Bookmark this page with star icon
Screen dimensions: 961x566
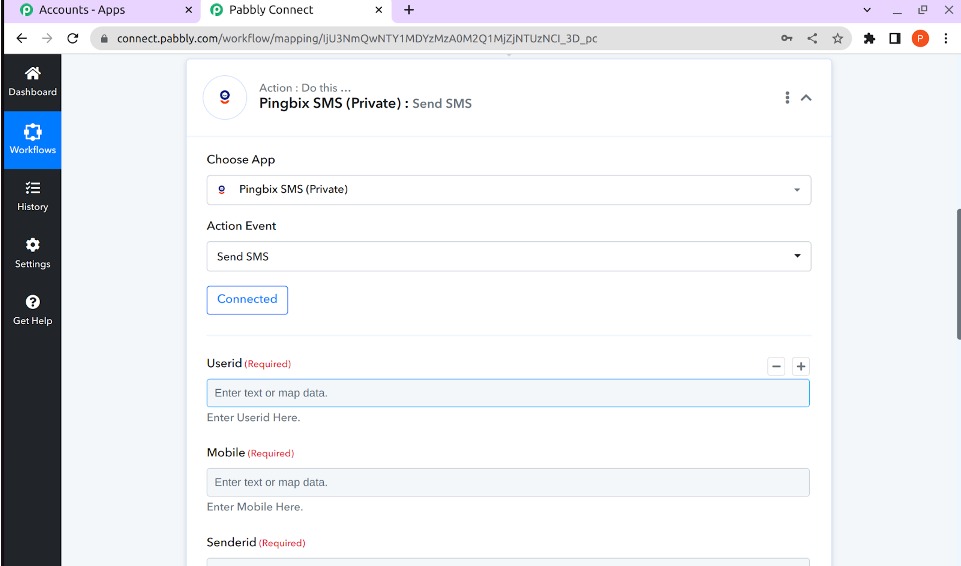click(838, 39)
